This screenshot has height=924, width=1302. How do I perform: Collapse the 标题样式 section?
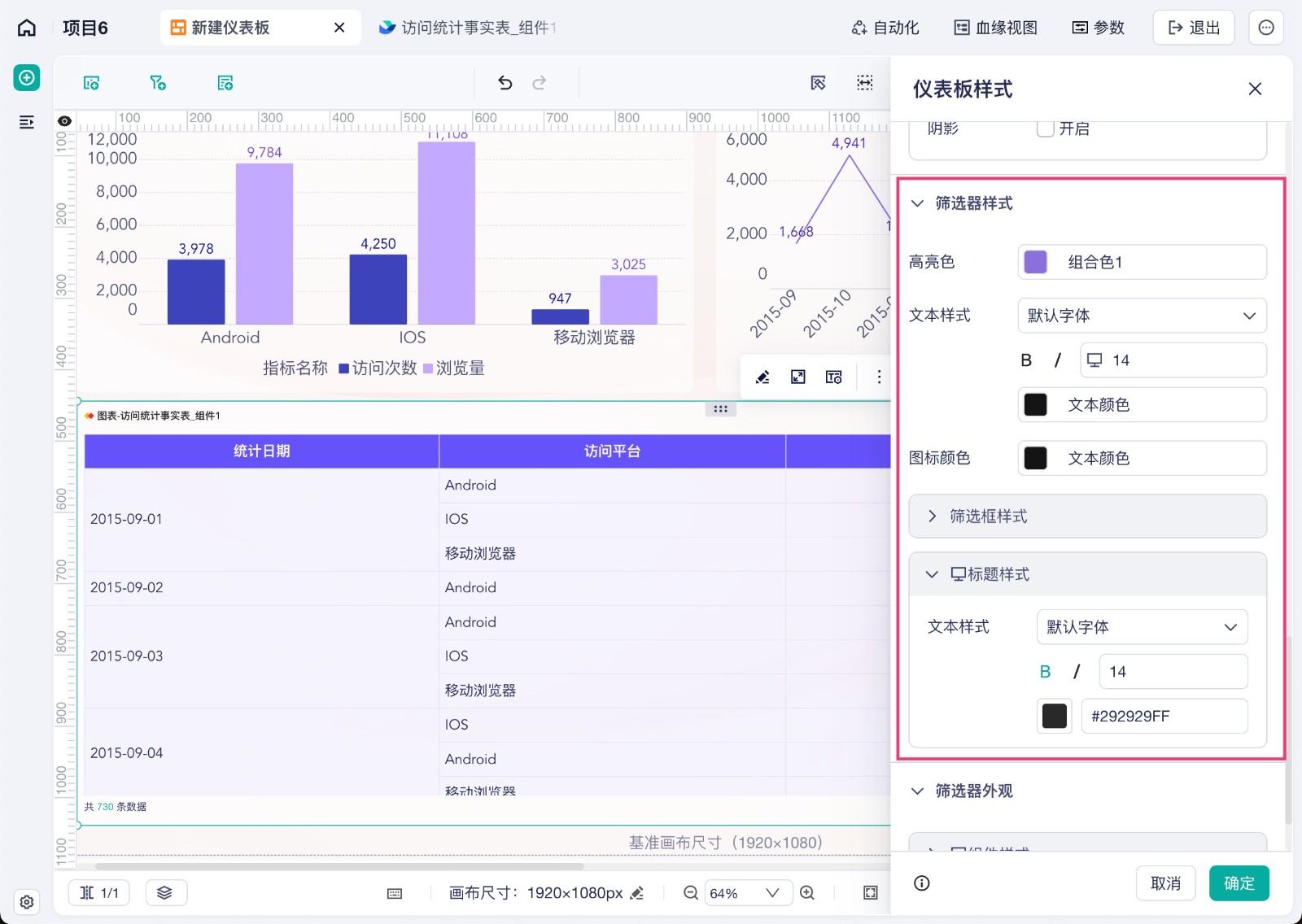tap(1087, 574)
